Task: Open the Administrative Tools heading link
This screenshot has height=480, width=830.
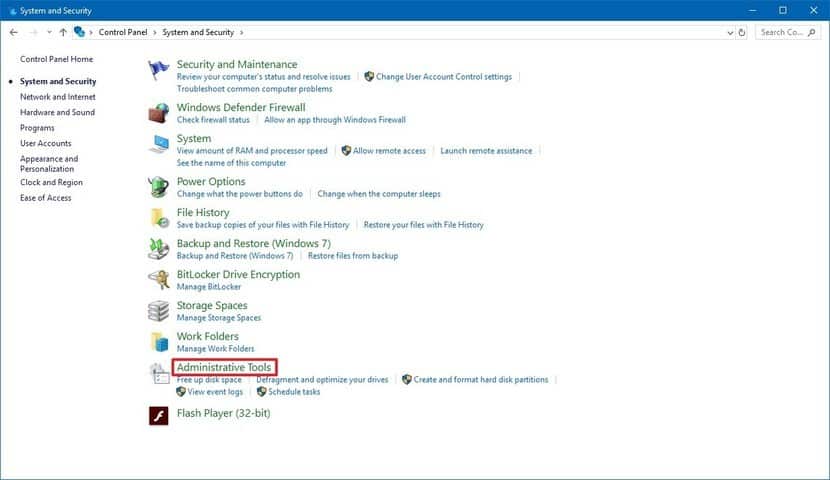Action: pyautogui.click(x=224, y=368)
